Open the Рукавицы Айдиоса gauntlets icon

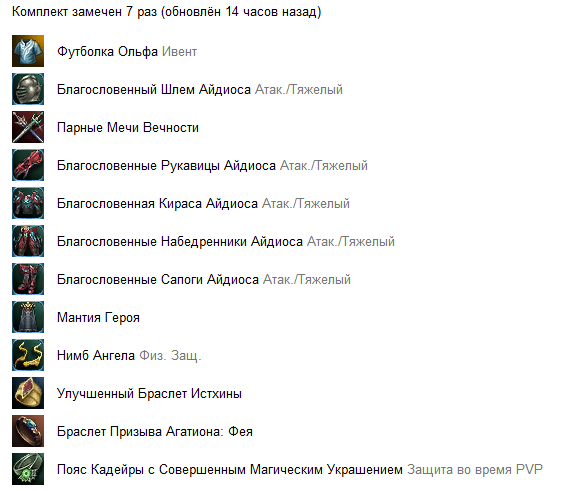coord(28,165)
